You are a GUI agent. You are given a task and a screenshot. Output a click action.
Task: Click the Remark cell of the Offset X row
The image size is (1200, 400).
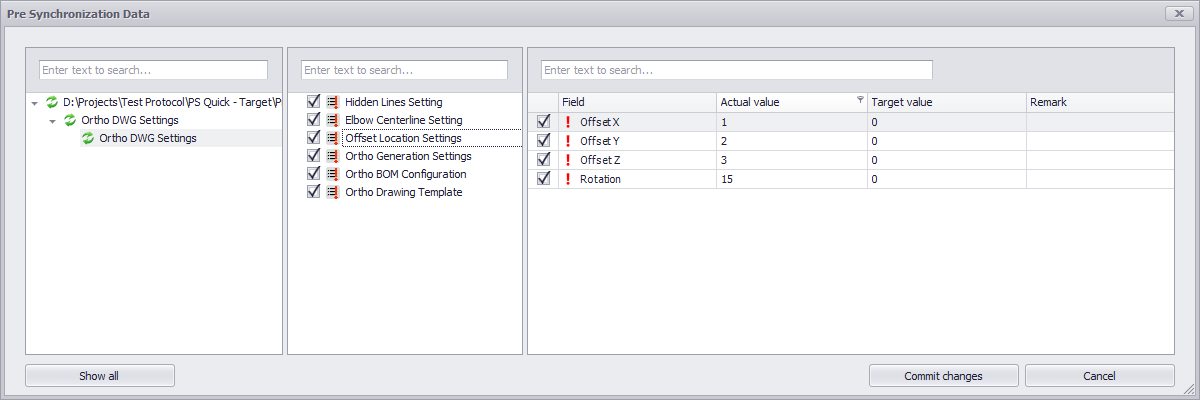click(x=1100, y=122)
